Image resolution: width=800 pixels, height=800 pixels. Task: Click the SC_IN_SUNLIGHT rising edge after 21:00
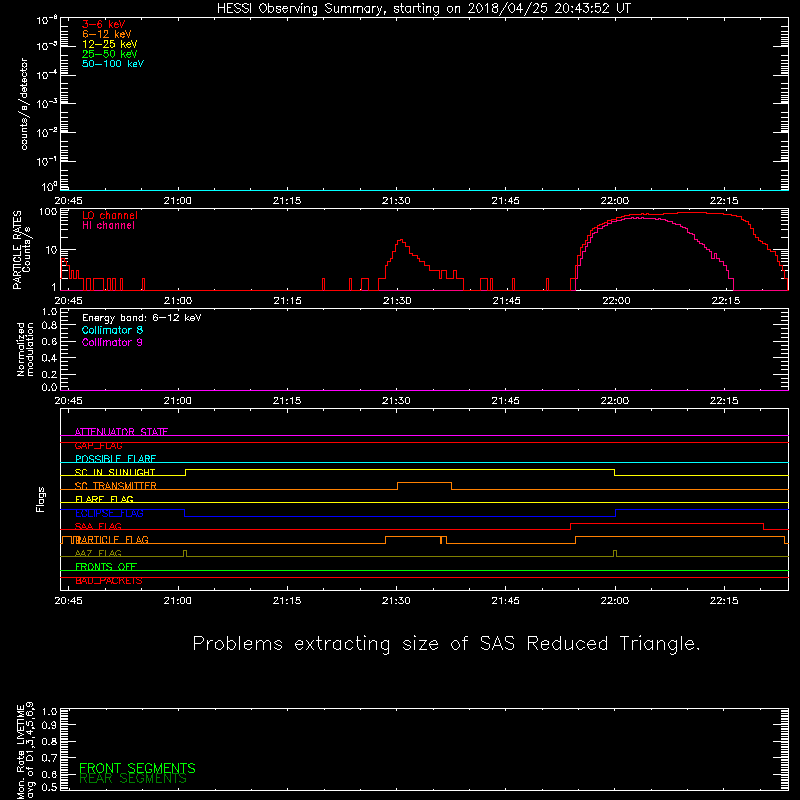point(185,472)
